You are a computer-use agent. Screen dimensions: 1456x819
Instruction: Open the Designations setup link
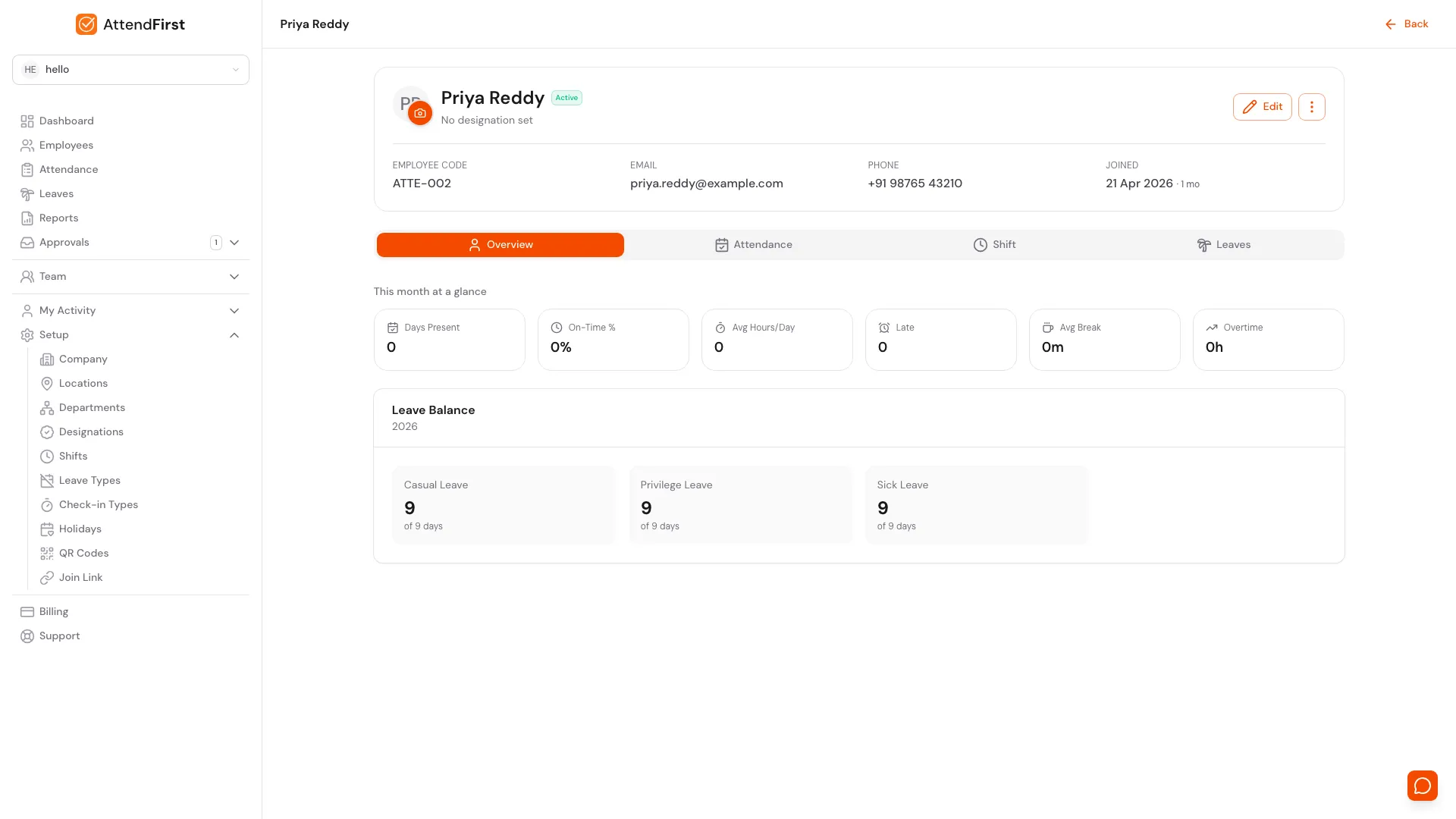tap(91, 432)
